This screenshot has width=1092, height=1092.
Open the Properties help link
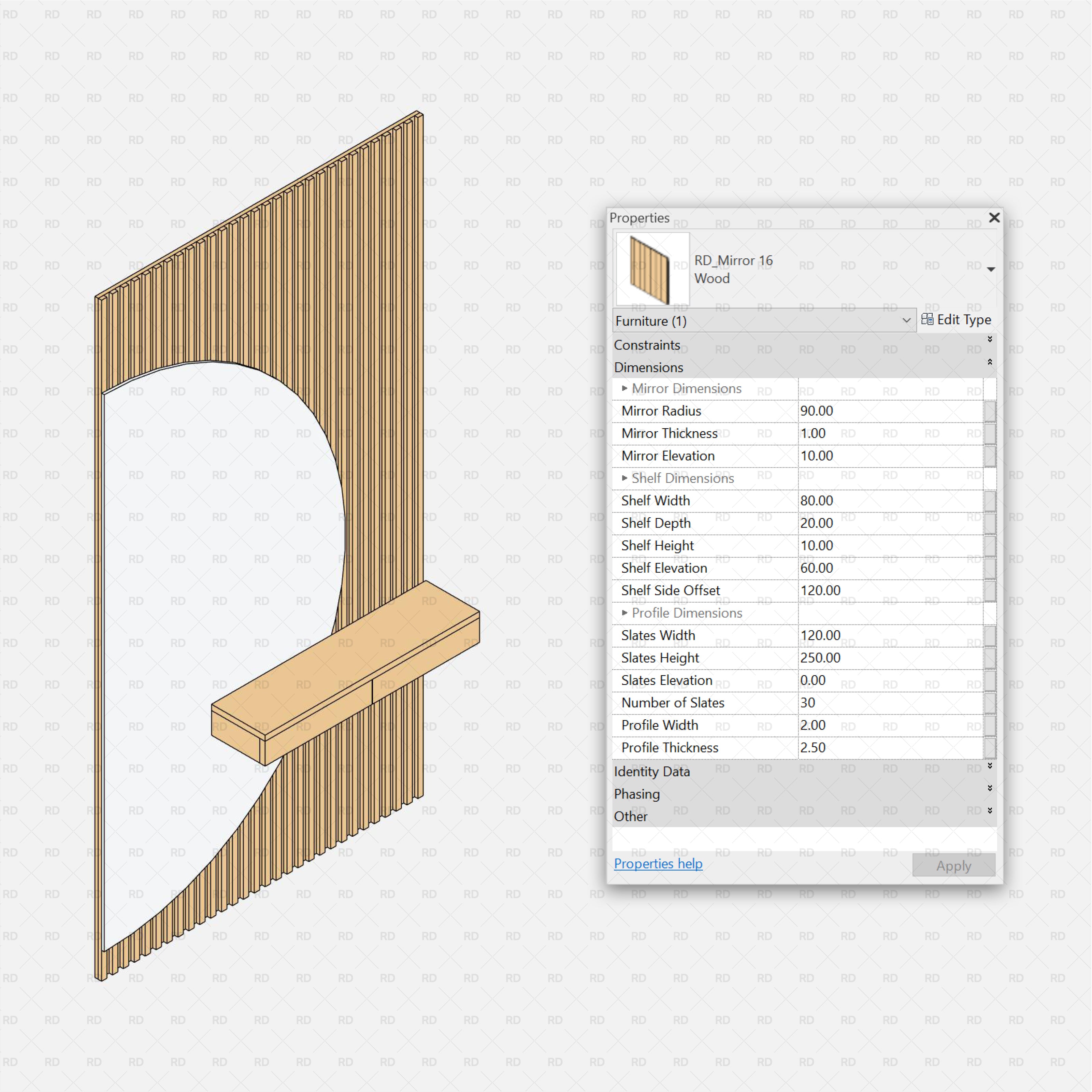point(658,864)
